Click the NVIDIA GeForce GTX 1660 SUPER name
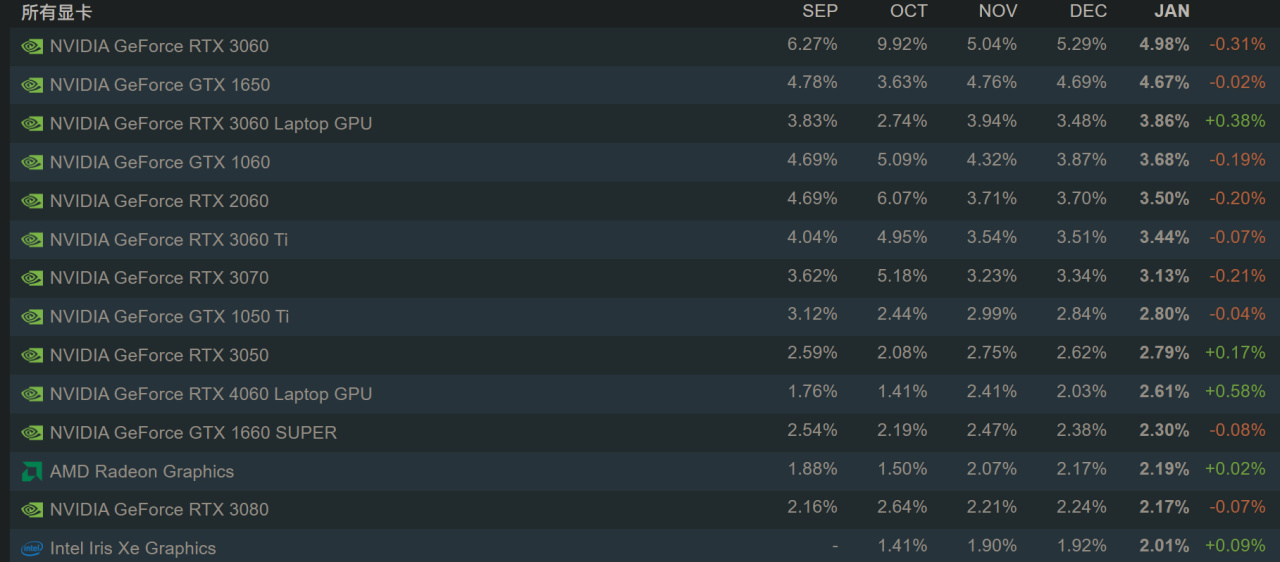The width and height of the screenshot is (1280, 562). coord(193,433)
